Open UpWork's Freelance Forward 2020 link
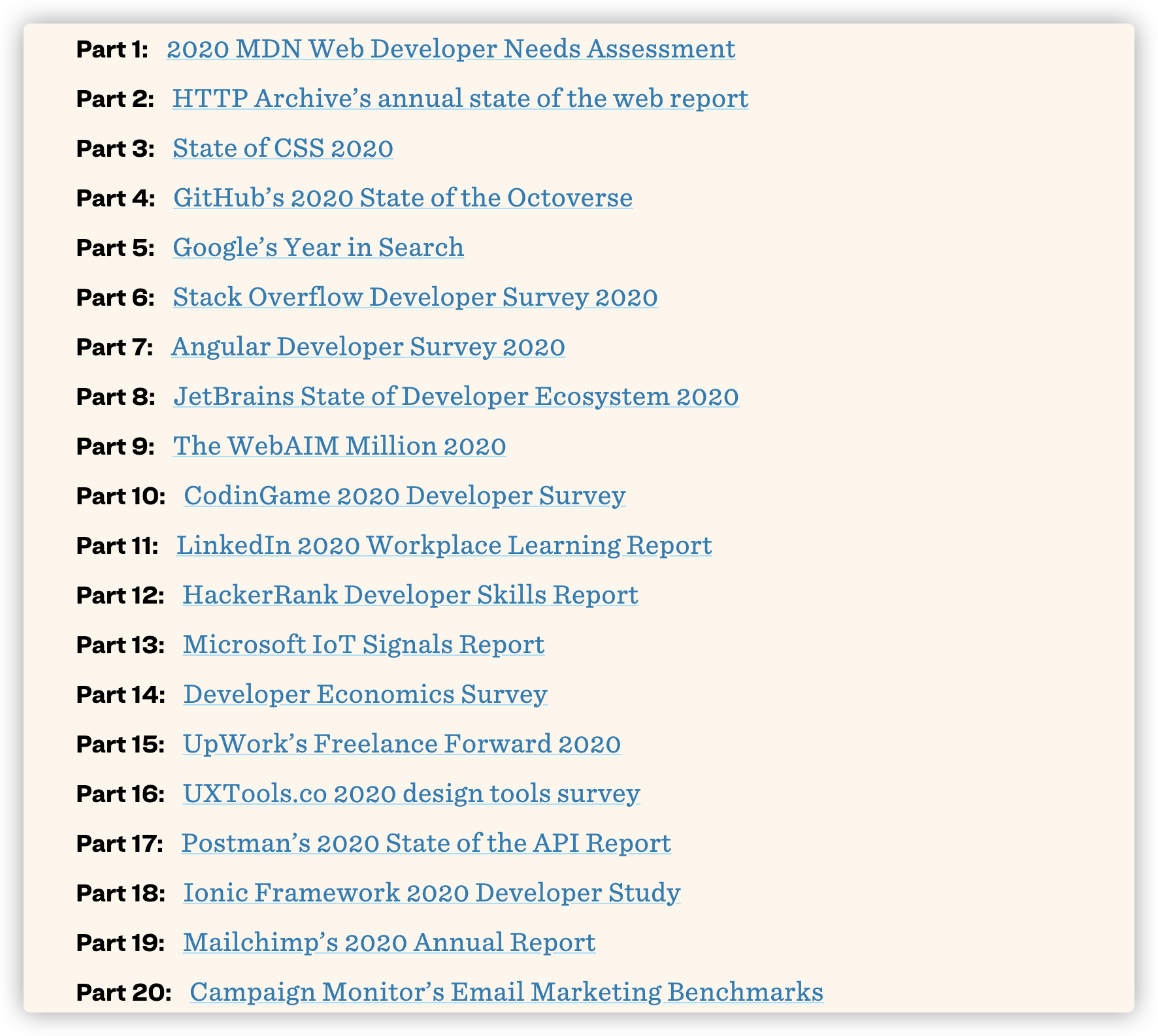Viewport: 1158px width, 1036px height. [x=402, y=744]
